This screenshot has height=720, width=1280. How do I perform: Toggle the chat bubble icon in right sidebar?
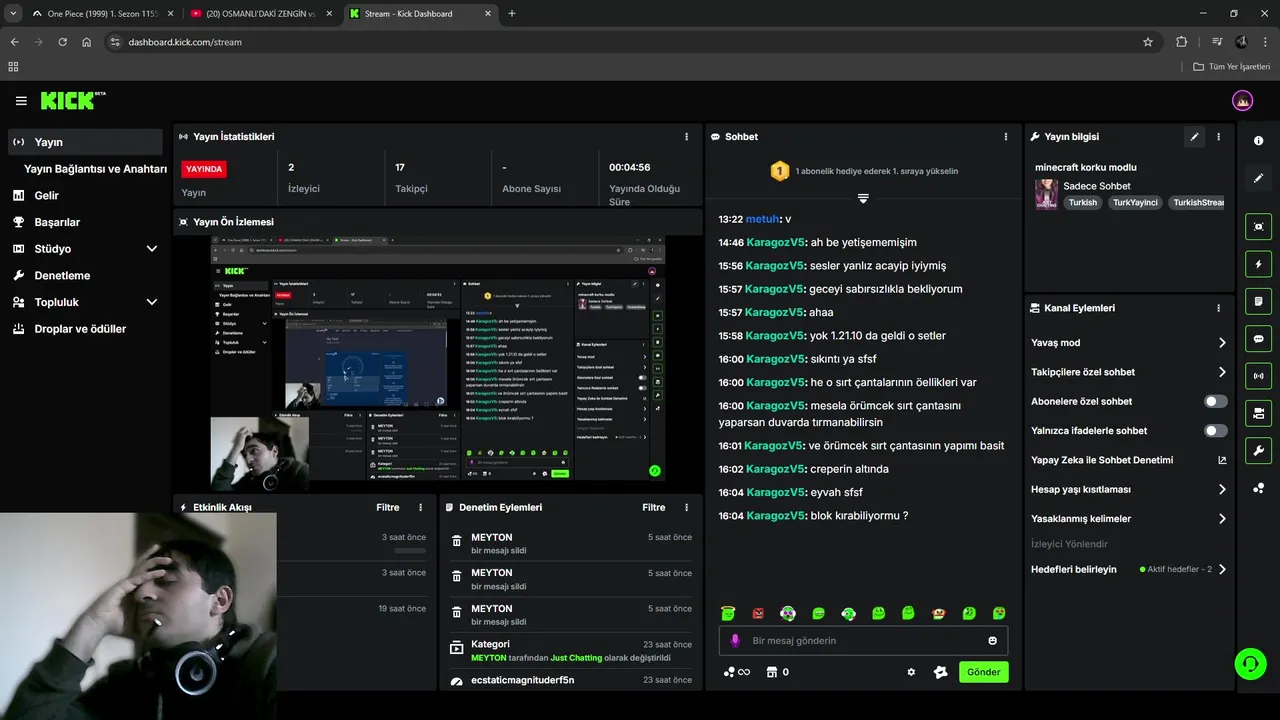coord(1259,338)
